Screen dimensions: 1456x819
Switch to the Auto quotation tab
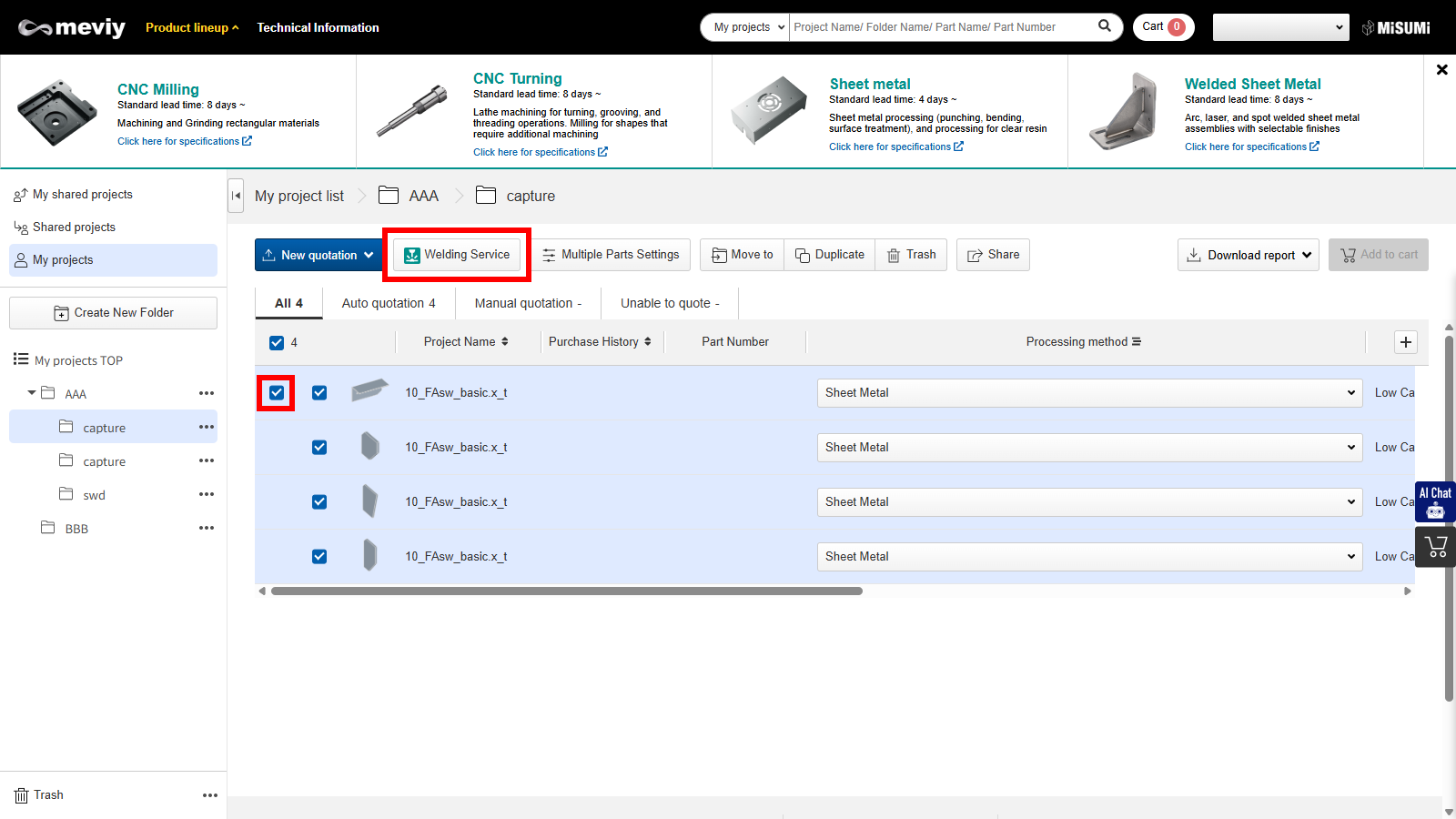click(x=389, y=304)
